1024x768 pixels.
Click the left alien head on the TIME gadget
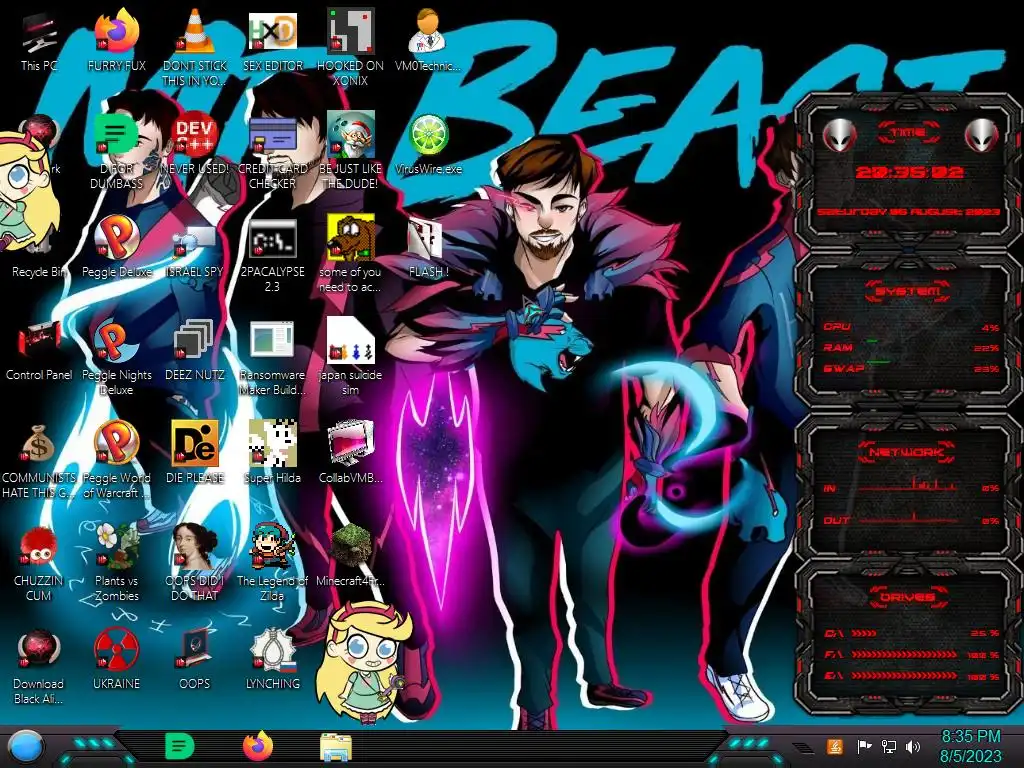click(839, 136)
